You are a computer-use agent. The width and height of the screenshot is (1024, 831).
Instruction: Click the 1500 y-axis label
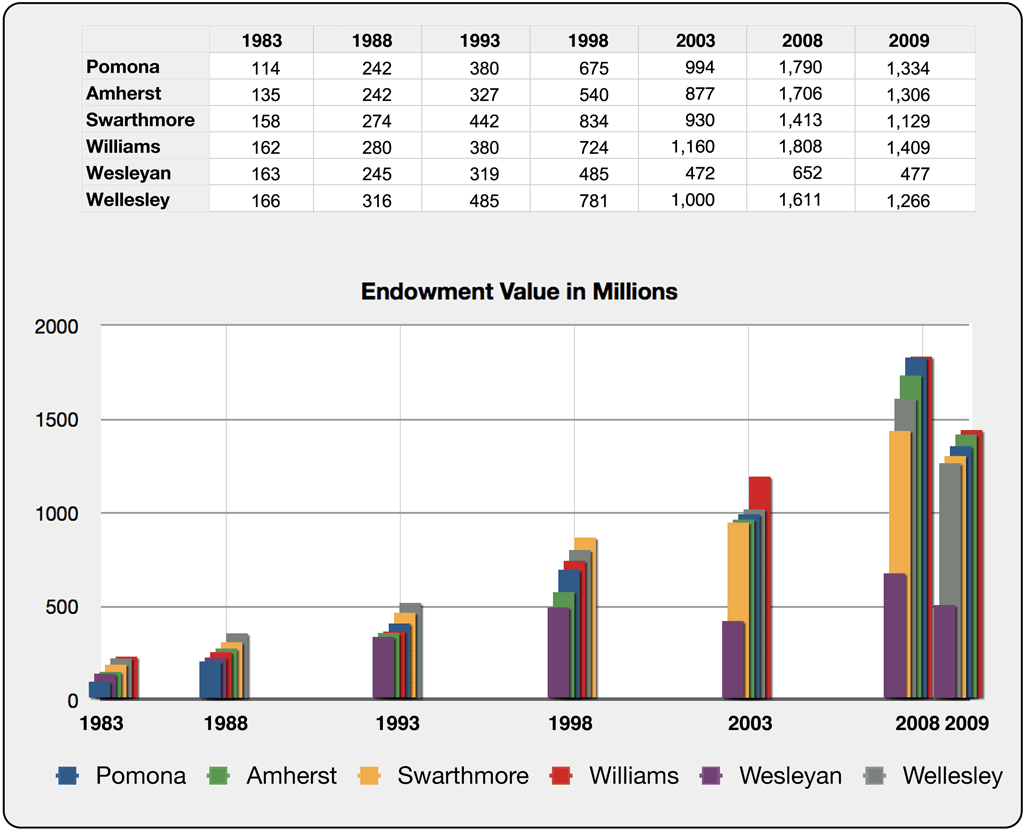pyautogui.click(x=56, y=420)
